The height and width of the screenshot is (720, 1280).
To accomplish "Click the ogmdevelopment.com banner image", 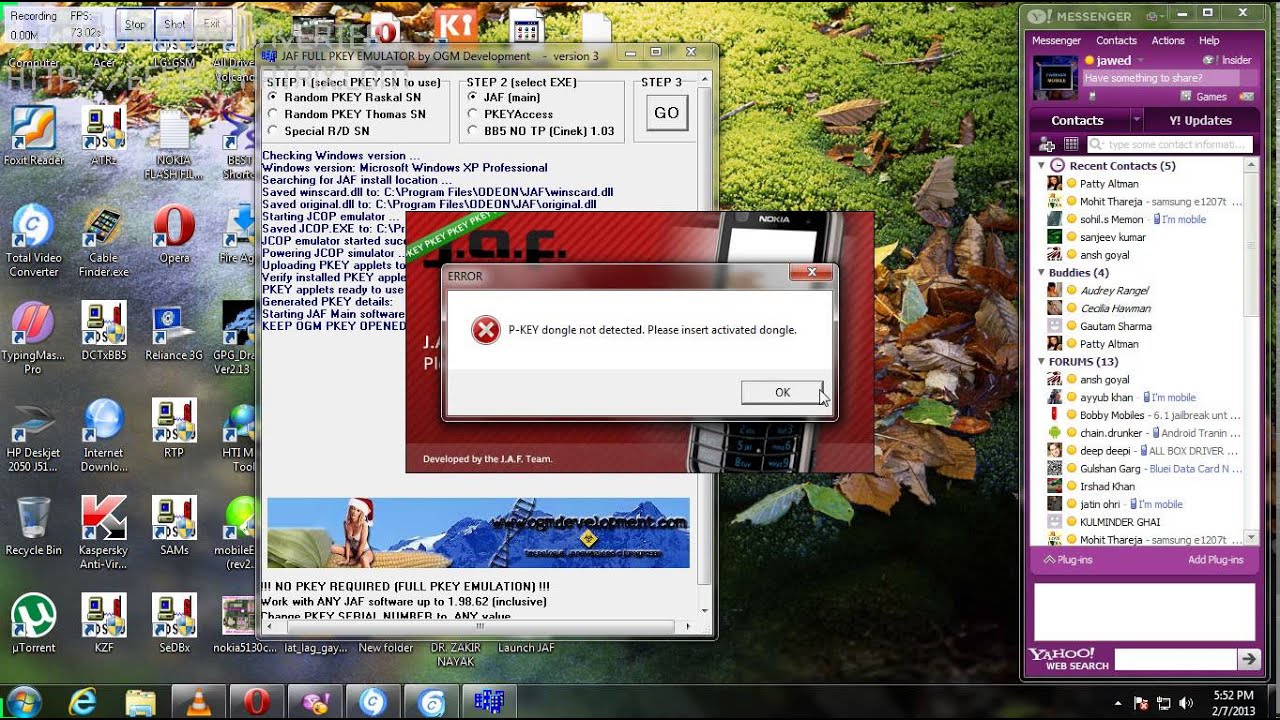I will tap(478, 533).
